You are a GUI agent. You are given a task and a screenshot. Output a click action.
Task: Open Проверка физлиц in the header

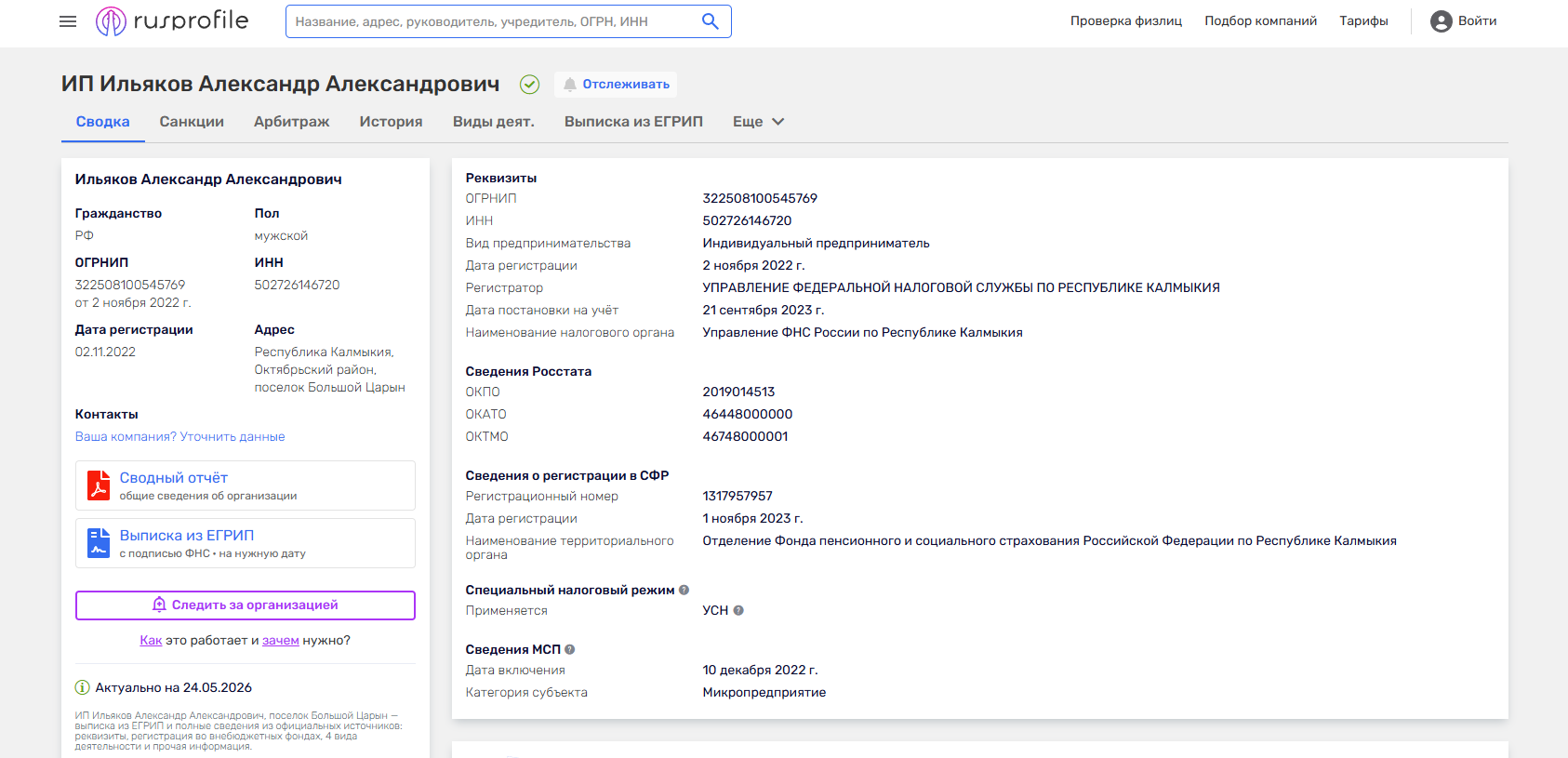point(1126,21)
